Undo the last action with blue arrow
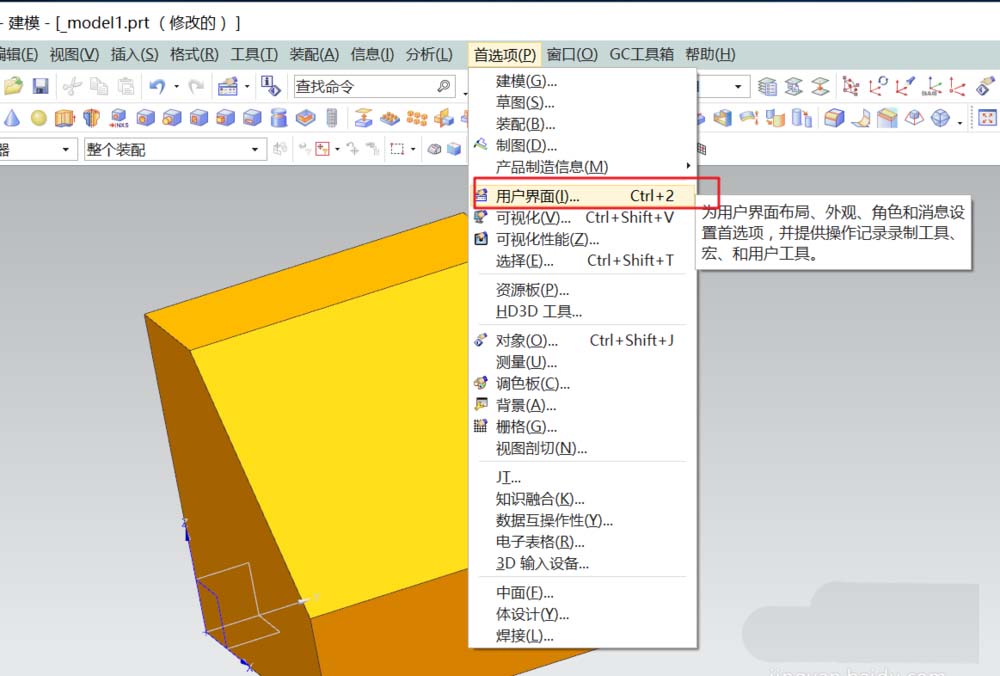This screenshot has width=1000, height=676. (x=157, y=86)
